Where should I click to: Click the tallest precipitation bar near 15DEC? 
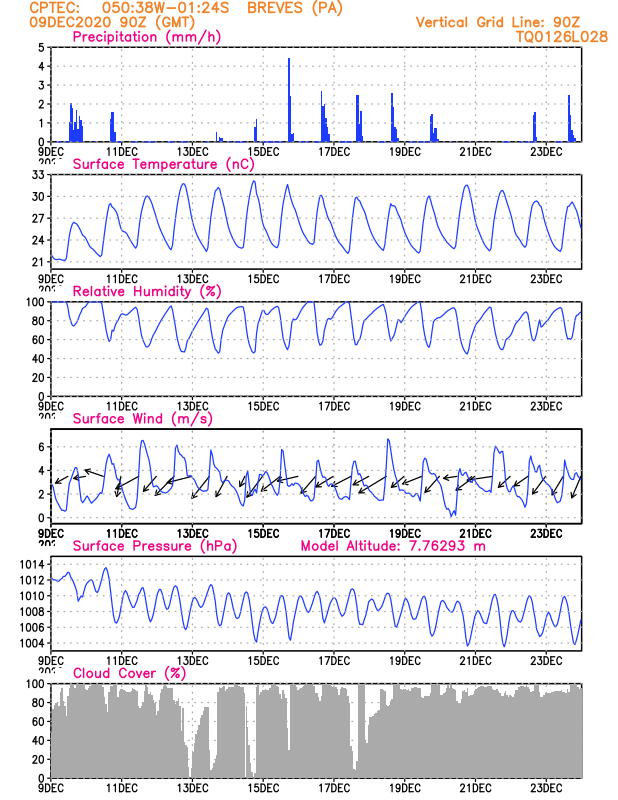(x=289, y=99)
